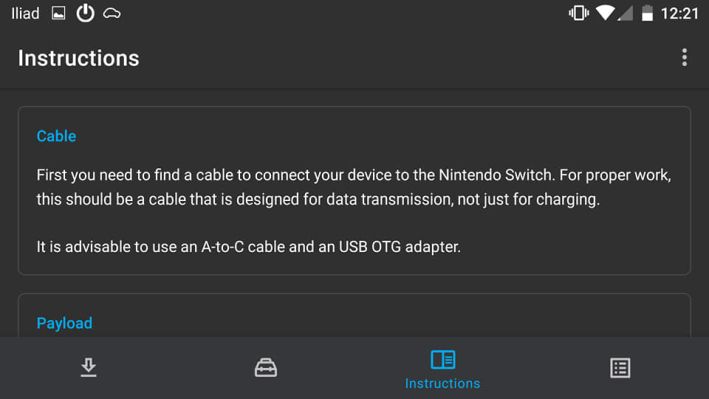Open the download tab in bottom navigation

coord(89,367)
